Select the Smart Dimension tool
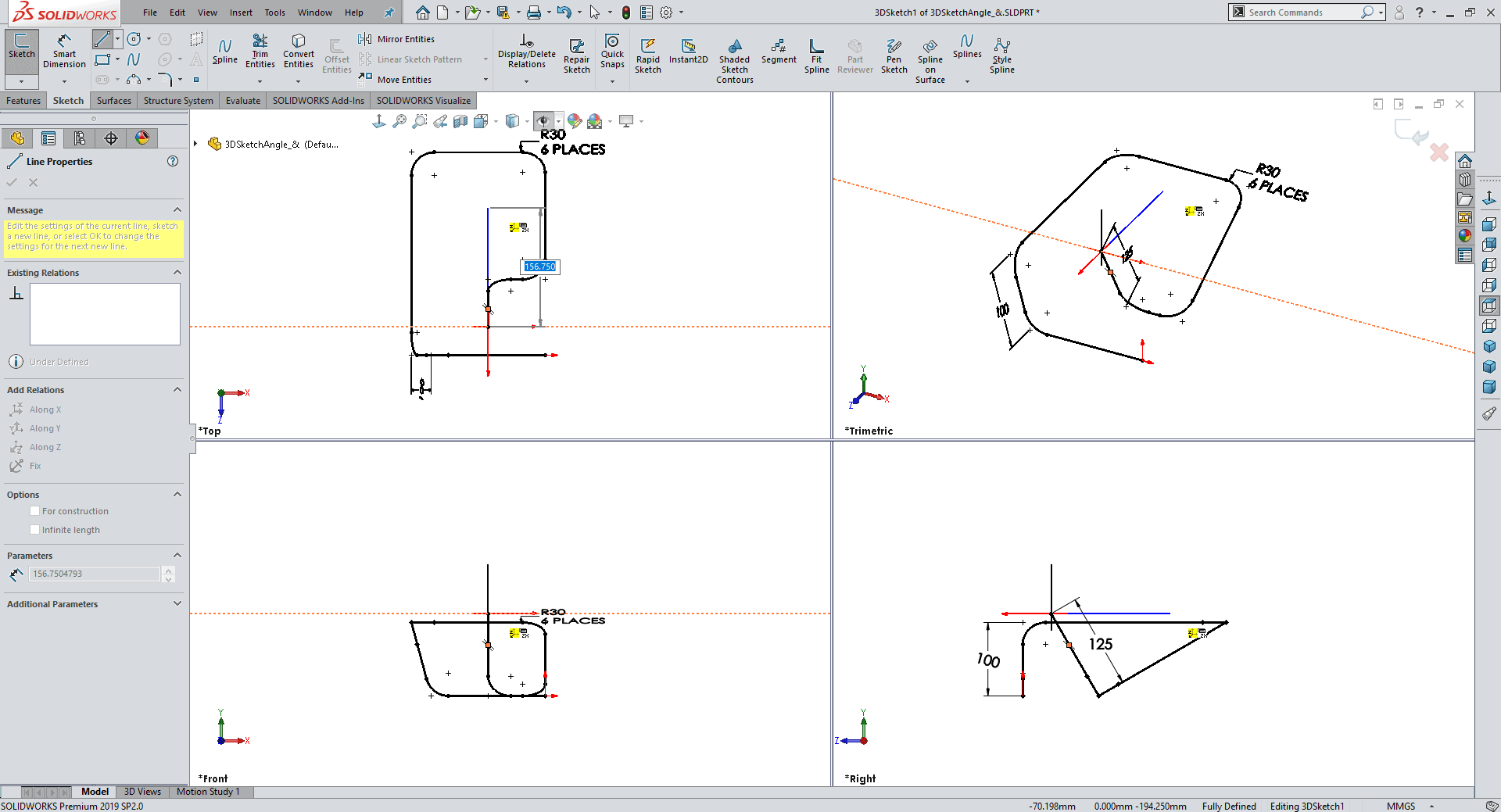The height and width of the screenshot is (812, 1501). 64,52
